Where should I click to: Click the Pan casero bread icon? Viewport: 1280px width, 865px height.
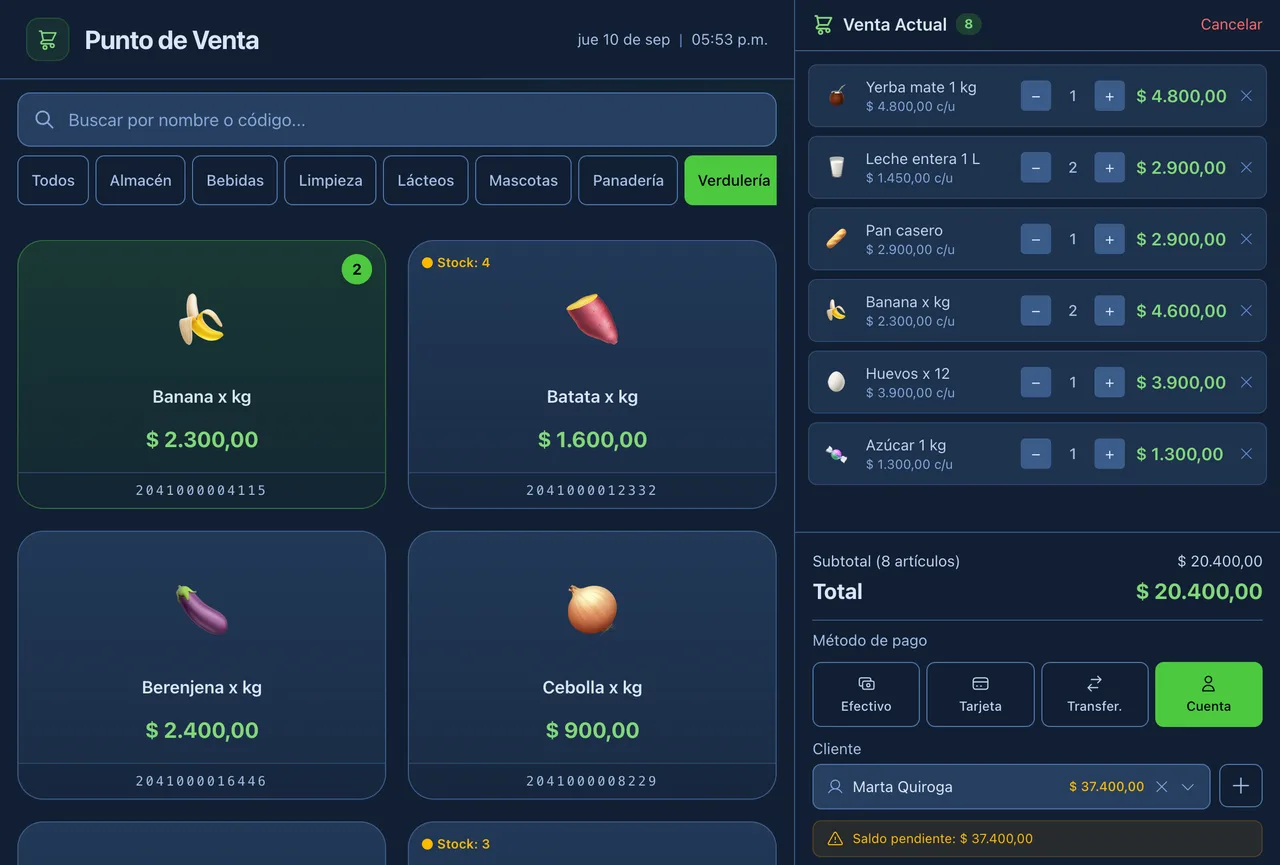pyautogui.click(x=836, y=239)
